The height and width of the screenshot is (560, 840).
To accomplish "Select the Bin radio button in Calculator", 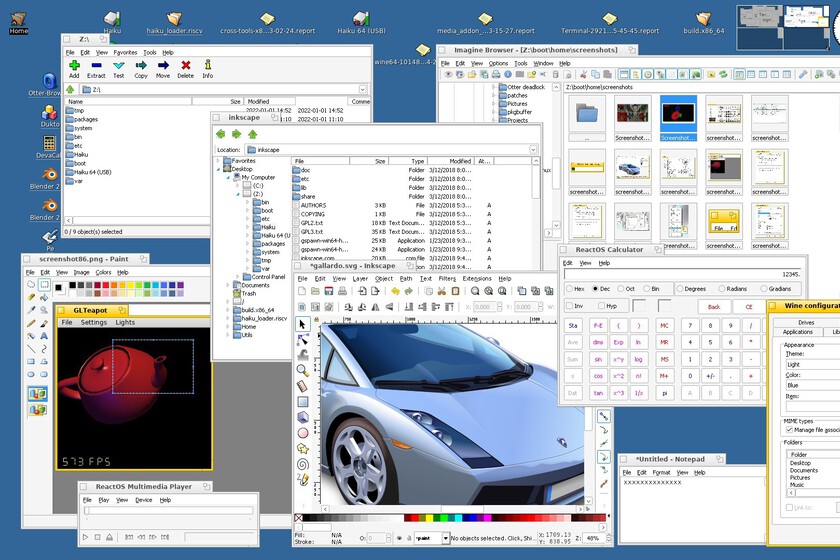I will pyautogui.click(x=646, y=288).
